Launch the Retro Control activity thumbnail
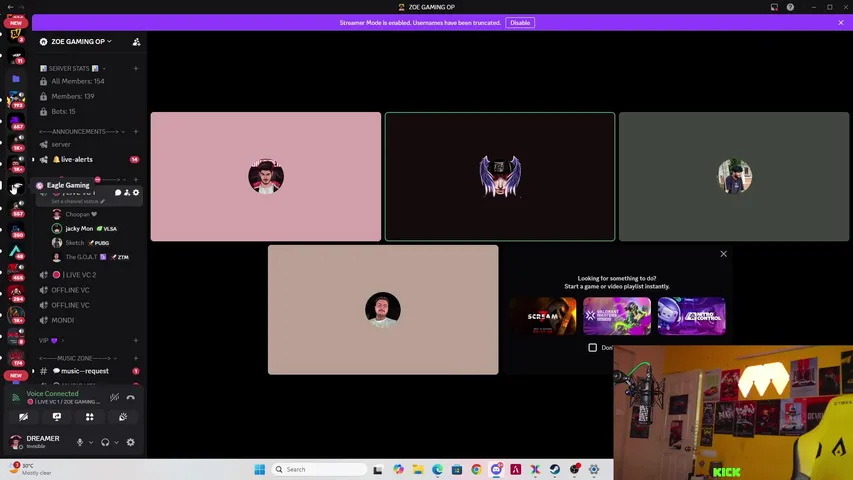The width and height of the screenshot is (853, 480). [691, 316]
